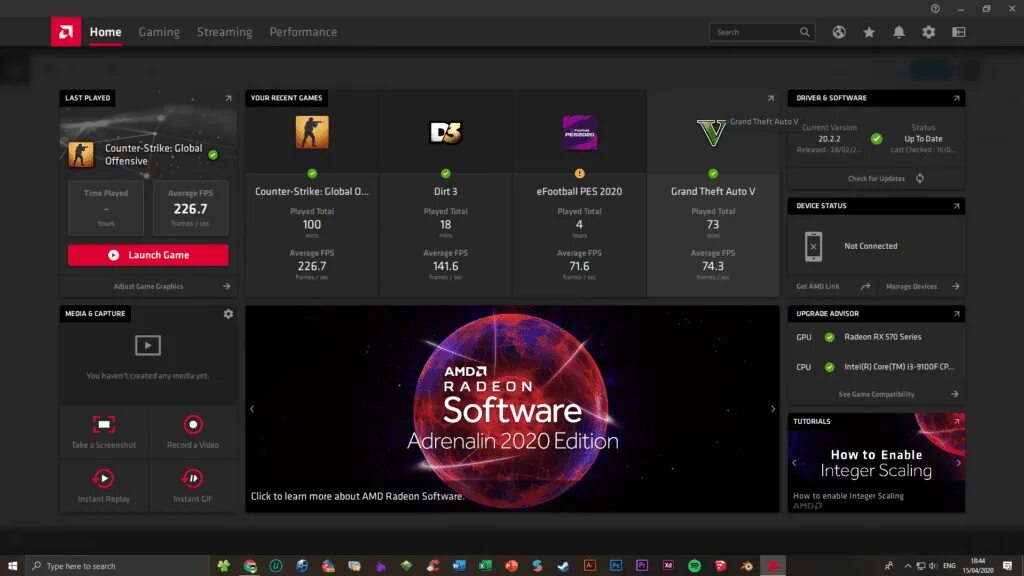
Task: Click the AMD logo icon
Action: click(x=66, y=31)
